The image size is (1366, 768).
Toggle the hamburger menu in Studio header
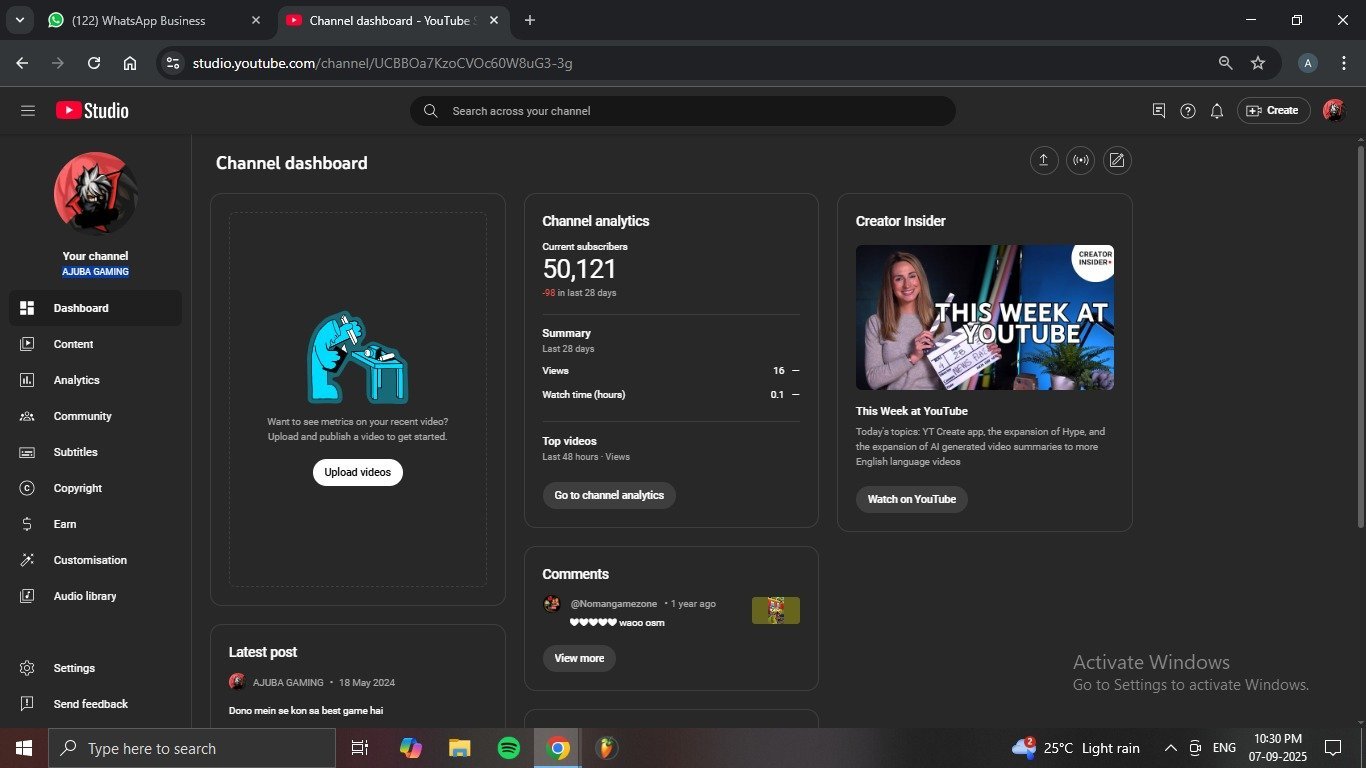tap(28, 111)
